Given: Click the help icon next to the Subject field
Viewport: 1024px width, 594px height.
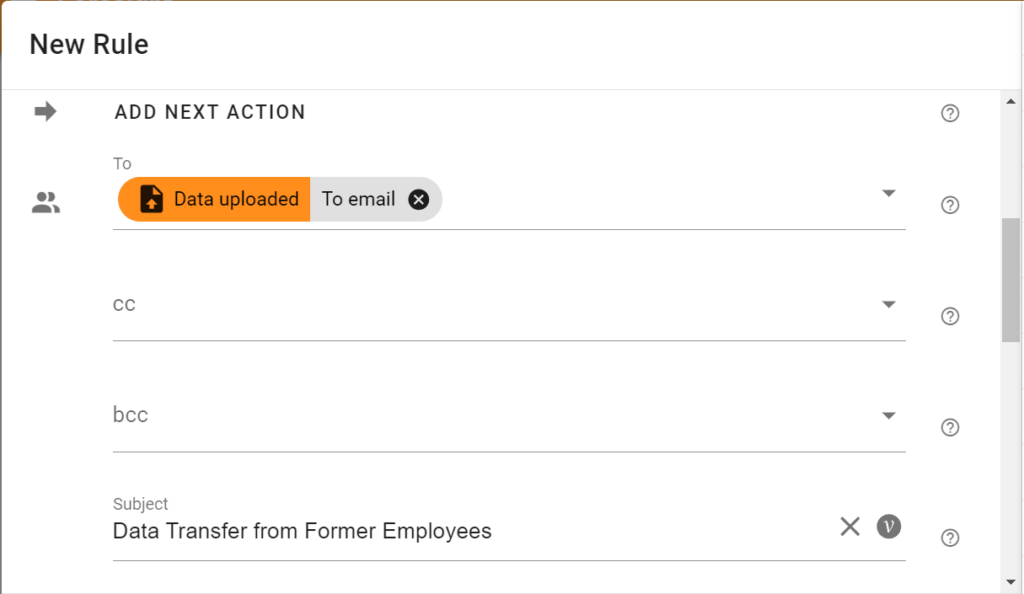Looking at the screenshot, I should click(x=950, y=538).
